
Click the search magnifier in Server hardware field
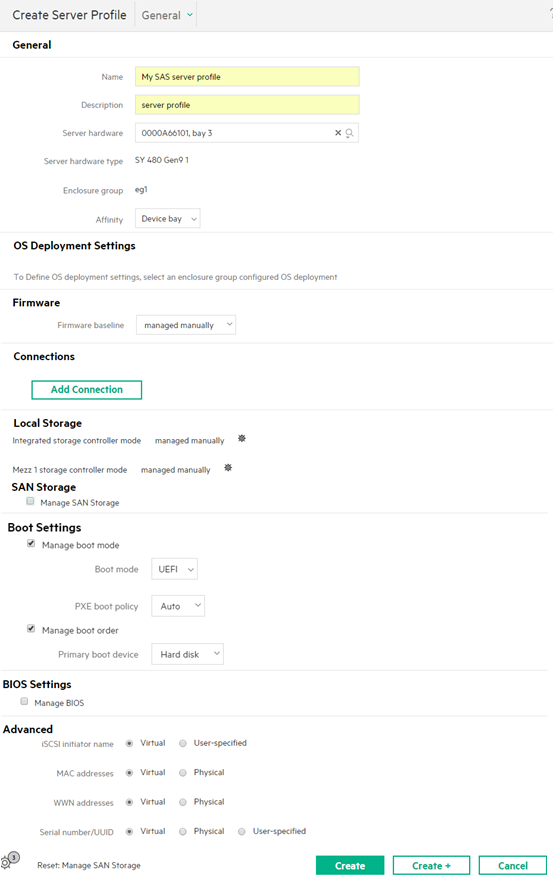coord(349,133)
